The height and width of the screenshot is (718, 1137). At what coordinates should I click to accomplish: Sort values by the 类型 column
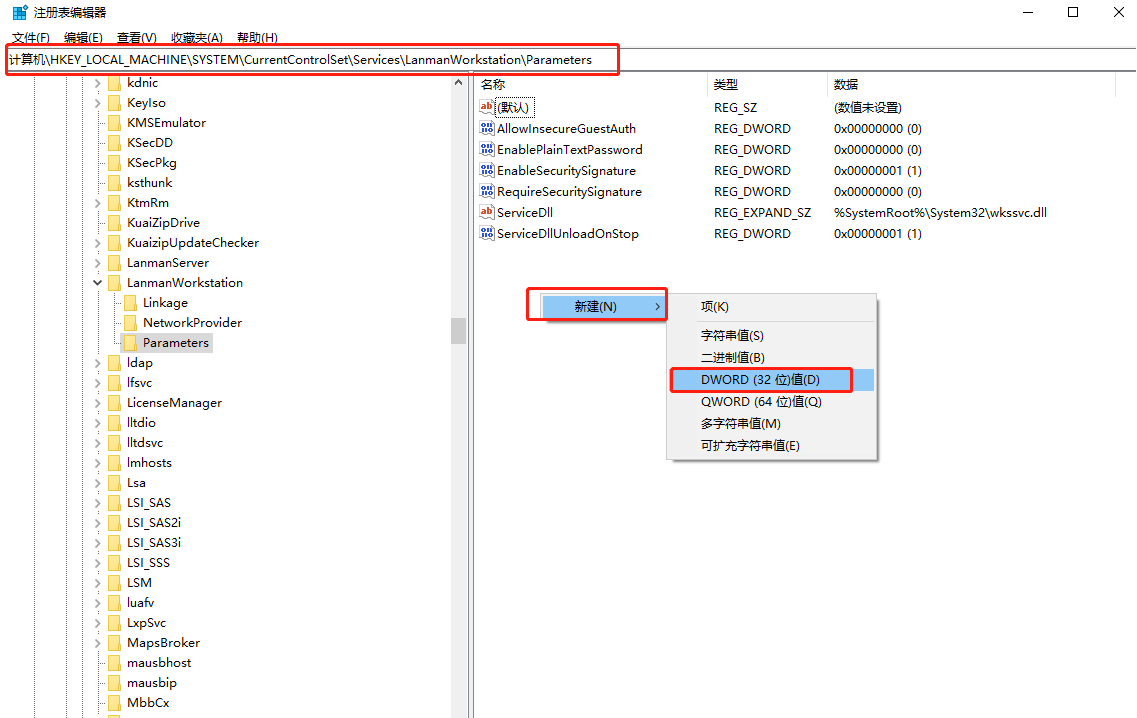(725, 84)
